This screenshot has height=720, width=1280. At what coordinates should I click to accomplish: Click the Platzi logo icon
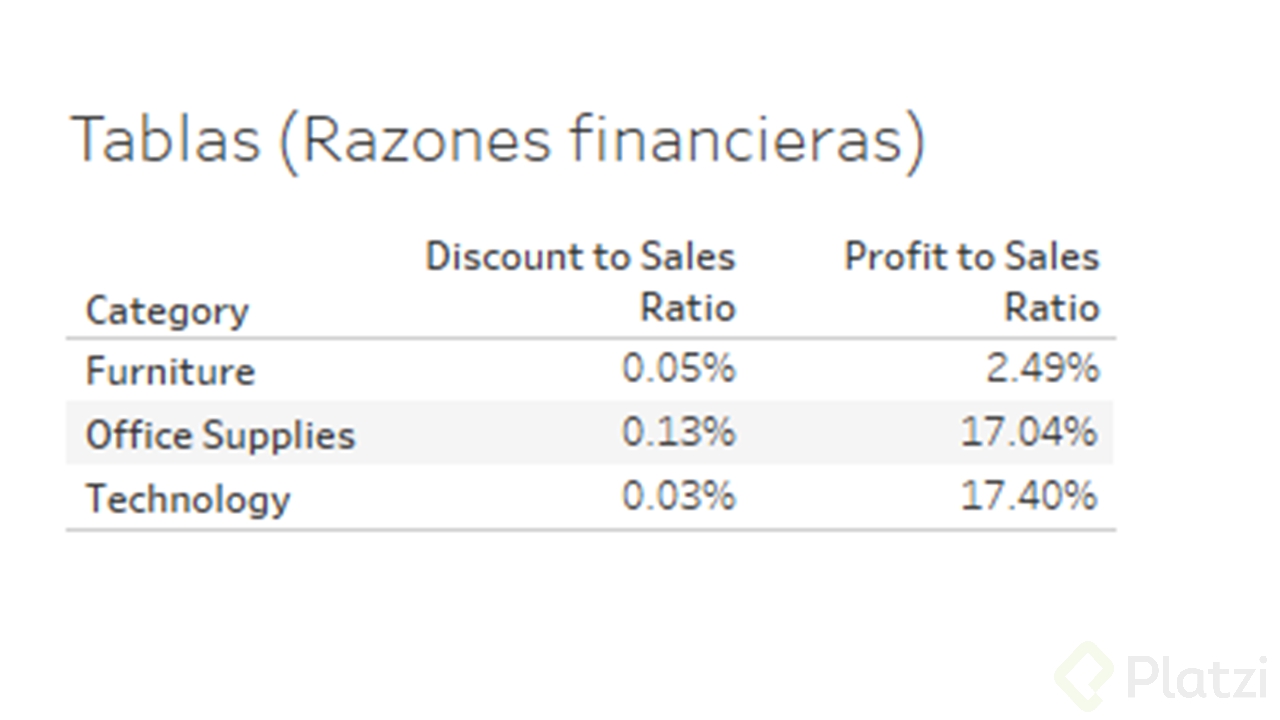coord(1085,677)
